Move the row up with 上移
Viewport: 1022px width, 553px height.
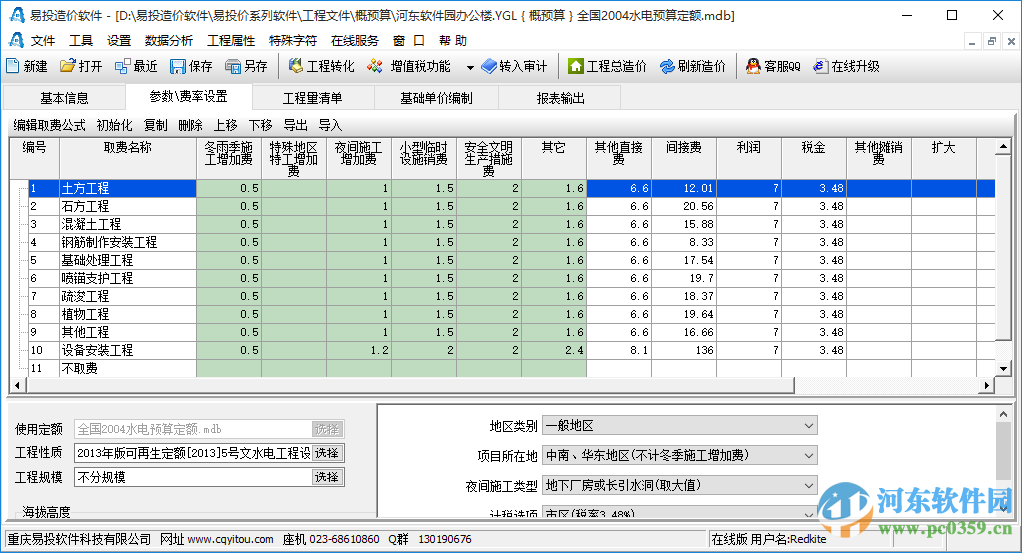click(x=226, y=125)
